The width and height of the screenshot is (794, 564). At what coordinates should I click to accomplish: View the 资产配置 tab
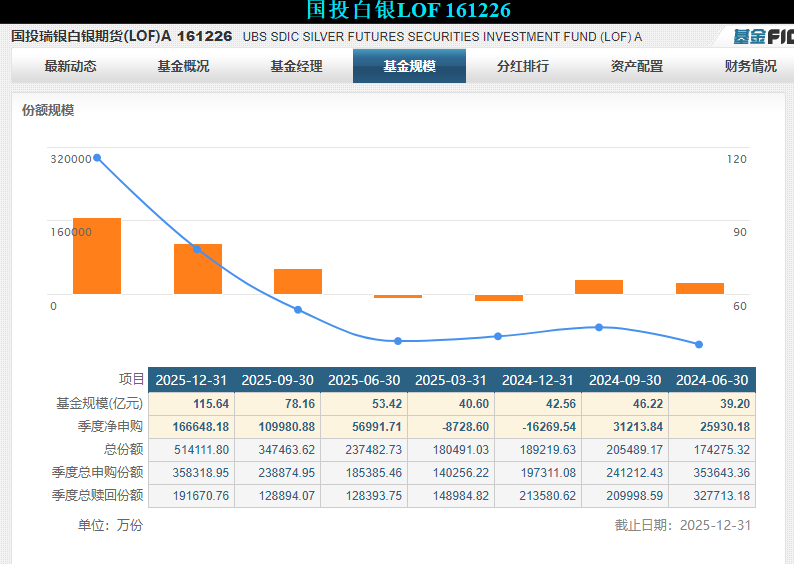pyautogui.click(x=636, y=66)
